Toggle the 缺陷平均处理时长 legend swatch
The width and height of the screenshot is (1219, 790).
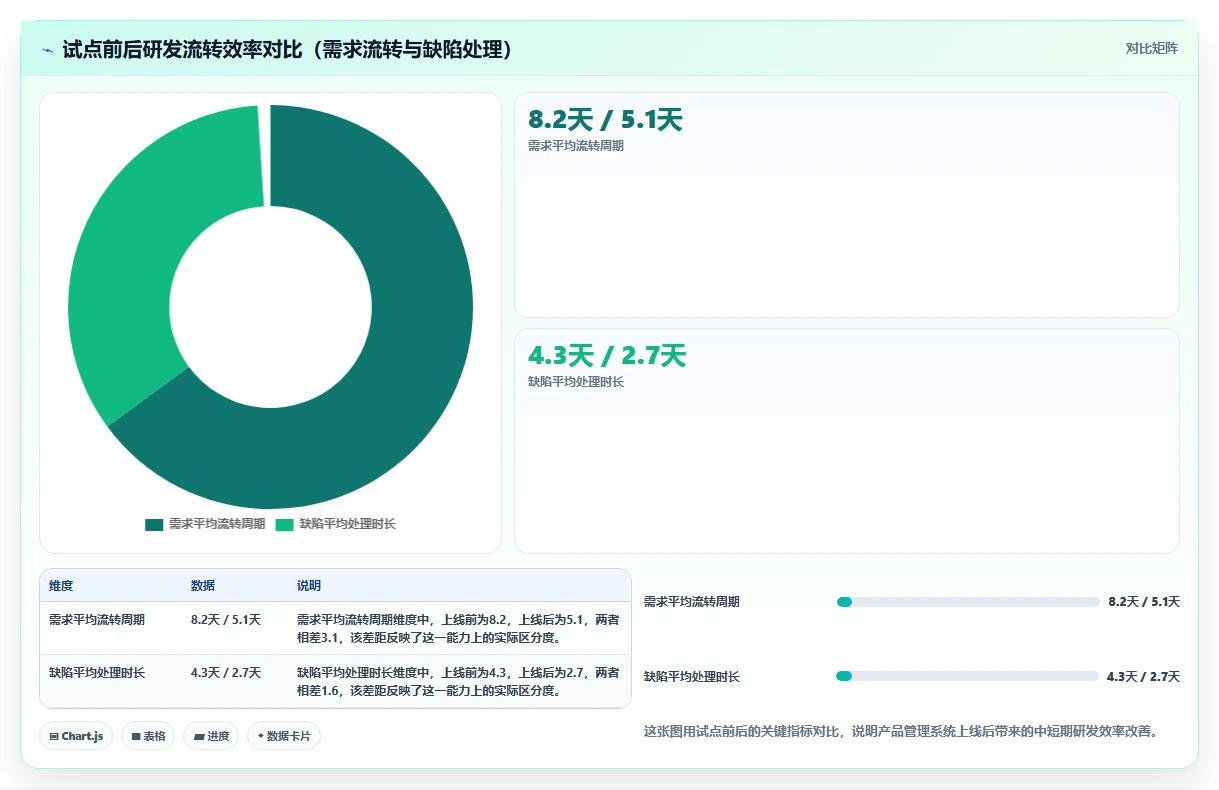[285, 524]
